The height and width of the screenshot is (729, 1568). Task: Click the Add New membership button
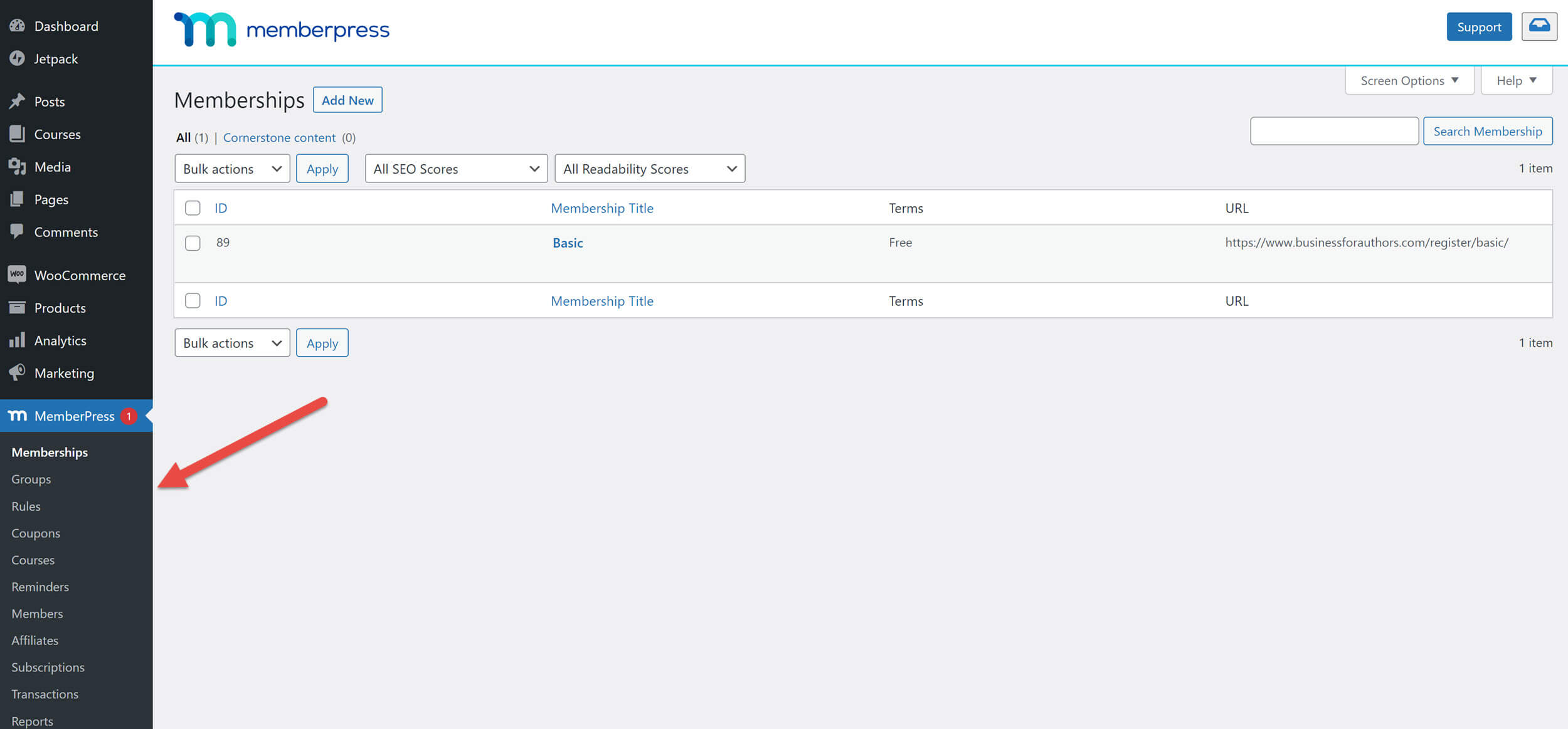click(x=347, y=100)
